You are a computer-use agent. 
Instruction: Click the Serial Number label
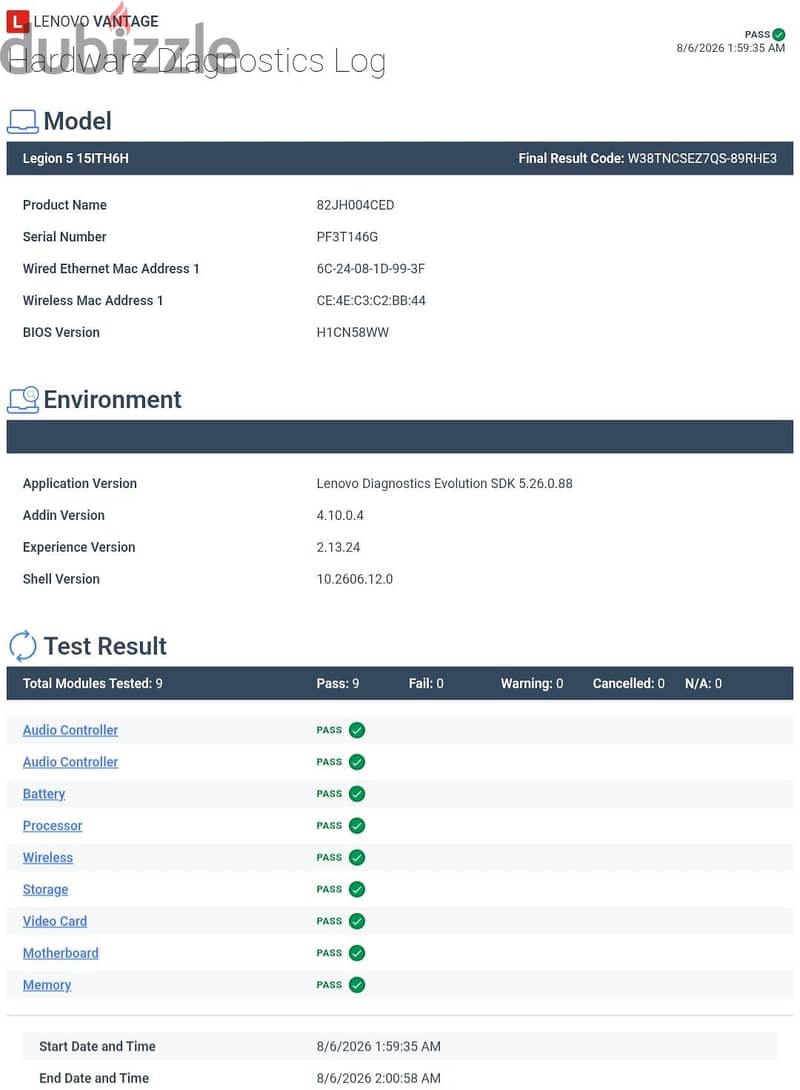coord(64,237)
